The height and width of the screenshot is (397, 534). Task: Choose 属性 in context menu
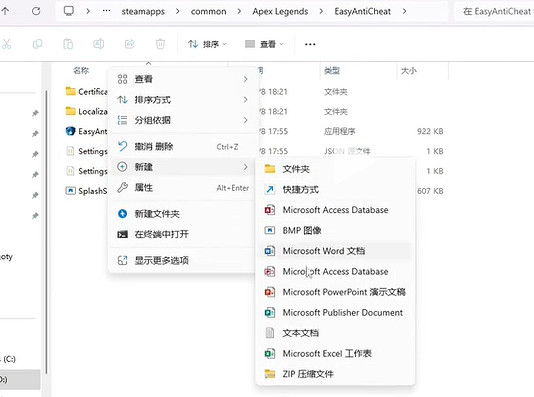pyautogui.click(x=183, y=187)
